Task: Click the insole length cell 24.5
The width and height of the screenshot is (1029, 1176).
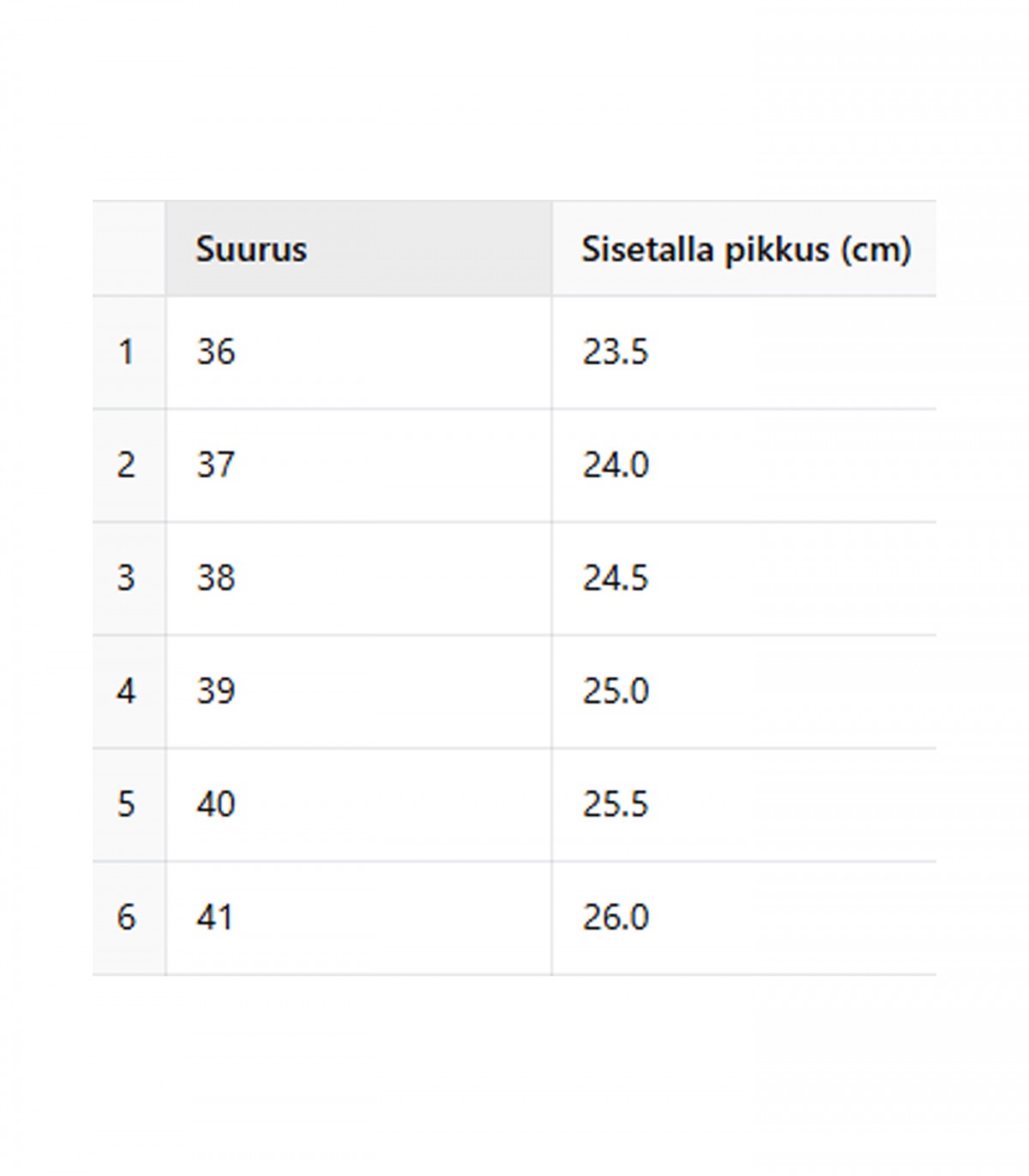Action: [744, 579]
